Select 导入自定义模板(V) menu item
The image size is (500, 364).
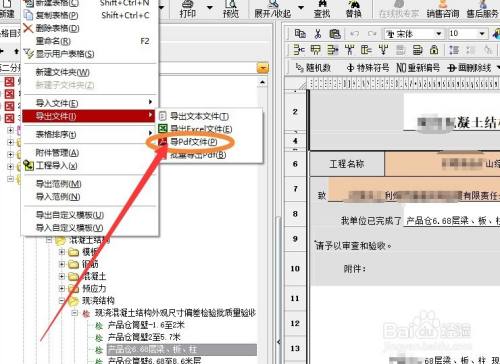coord(89,228)
